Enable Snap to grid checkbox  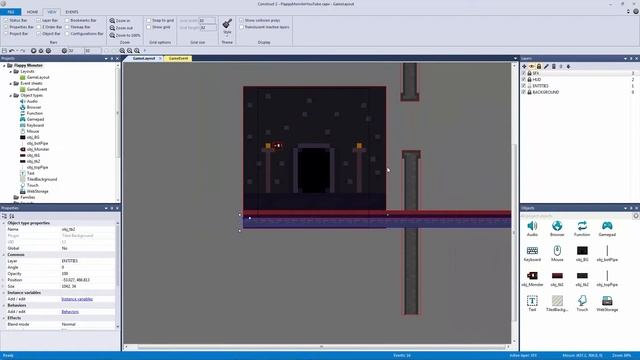pos(149,20)
